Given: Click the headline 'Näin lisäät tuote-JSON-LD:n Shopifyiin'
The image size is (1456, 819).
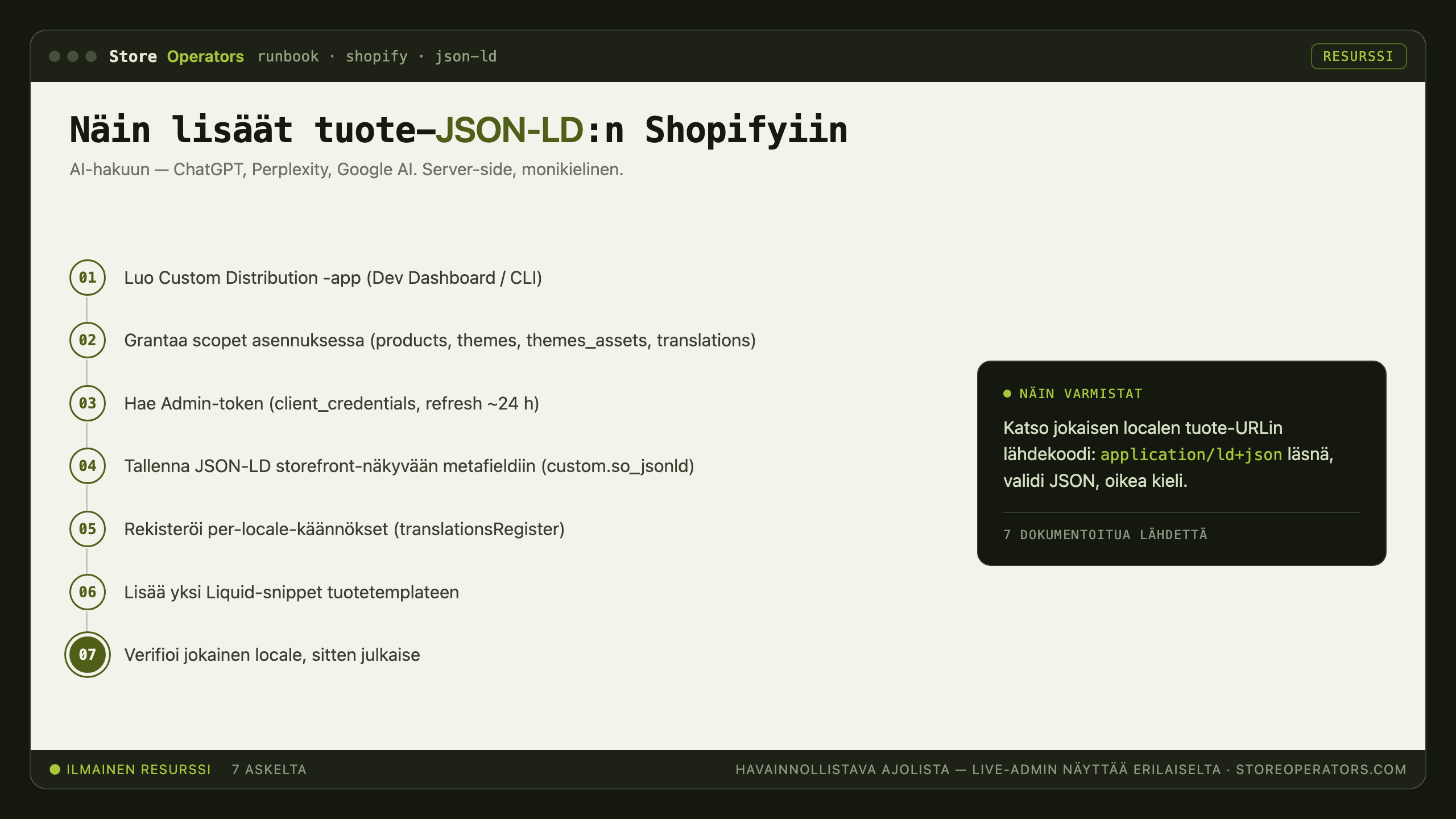Looking at the screenshot, I should (458, 130).
